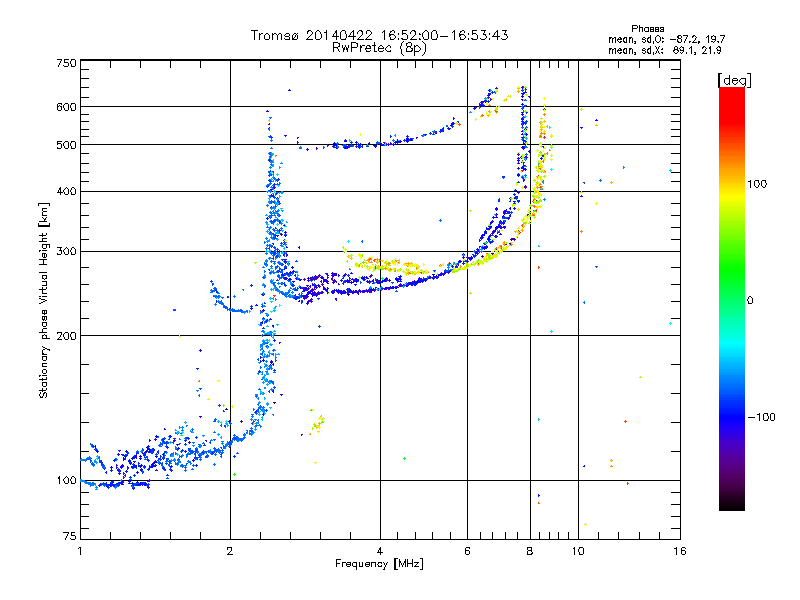Screen dimensions: 800x600
Task: Click the plot title 'Tromsø 20140422 16:52:00-16:53:43'
Action: (379, 35)
